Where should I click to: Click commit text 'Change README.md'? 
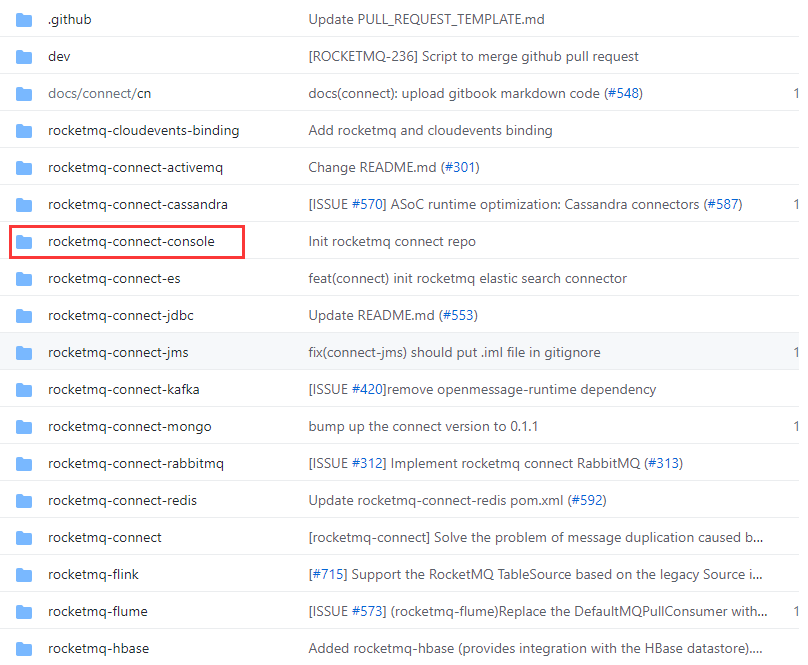pos(372,168)
